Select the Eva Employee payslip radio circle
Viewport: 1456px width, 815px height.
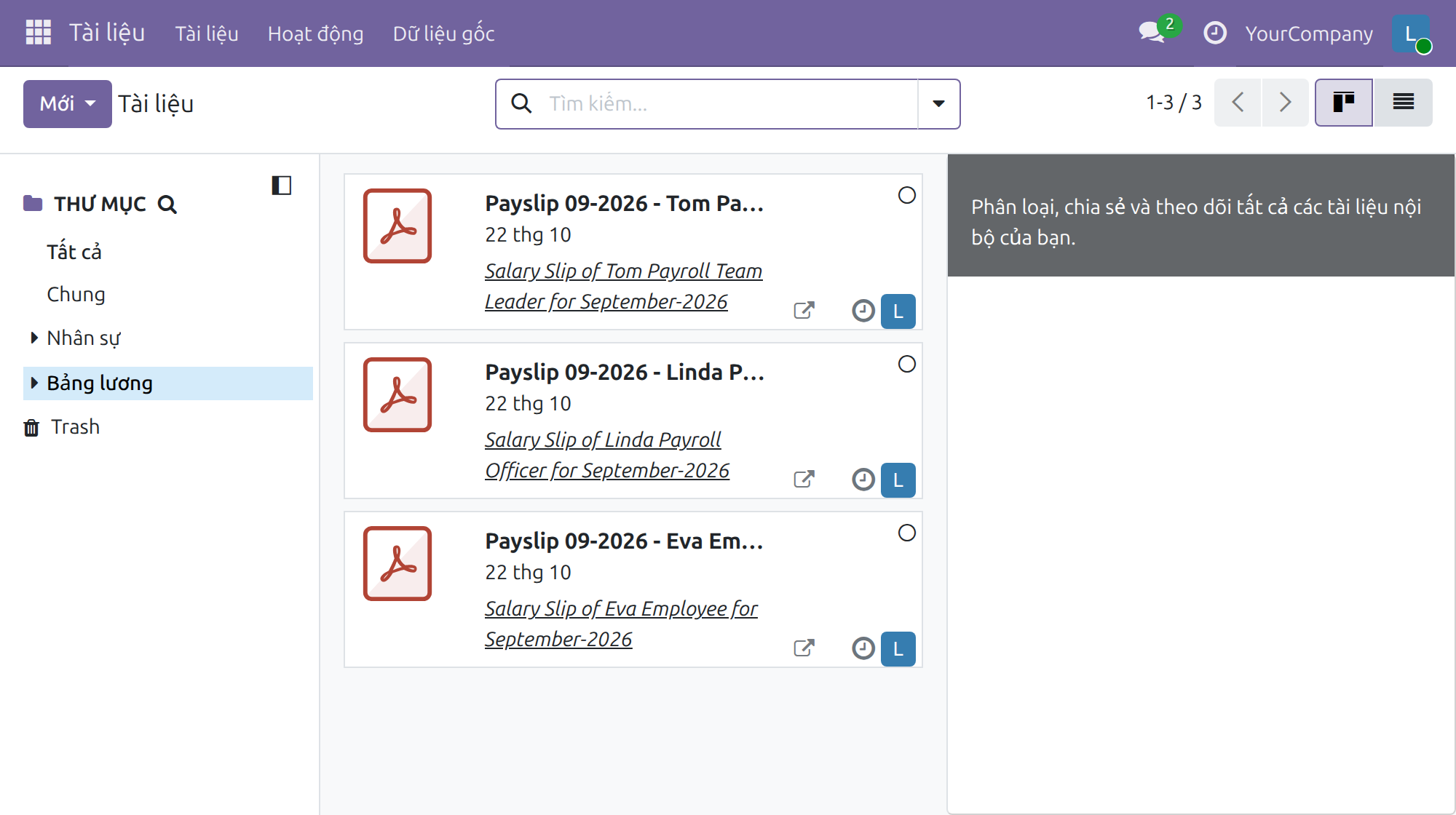click(906, 533)
